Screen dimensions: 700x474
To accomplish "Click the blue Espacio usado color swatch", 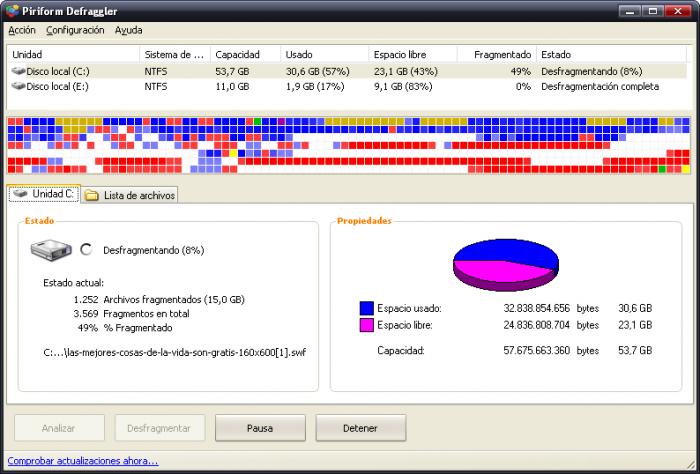I will click(367, 308).
